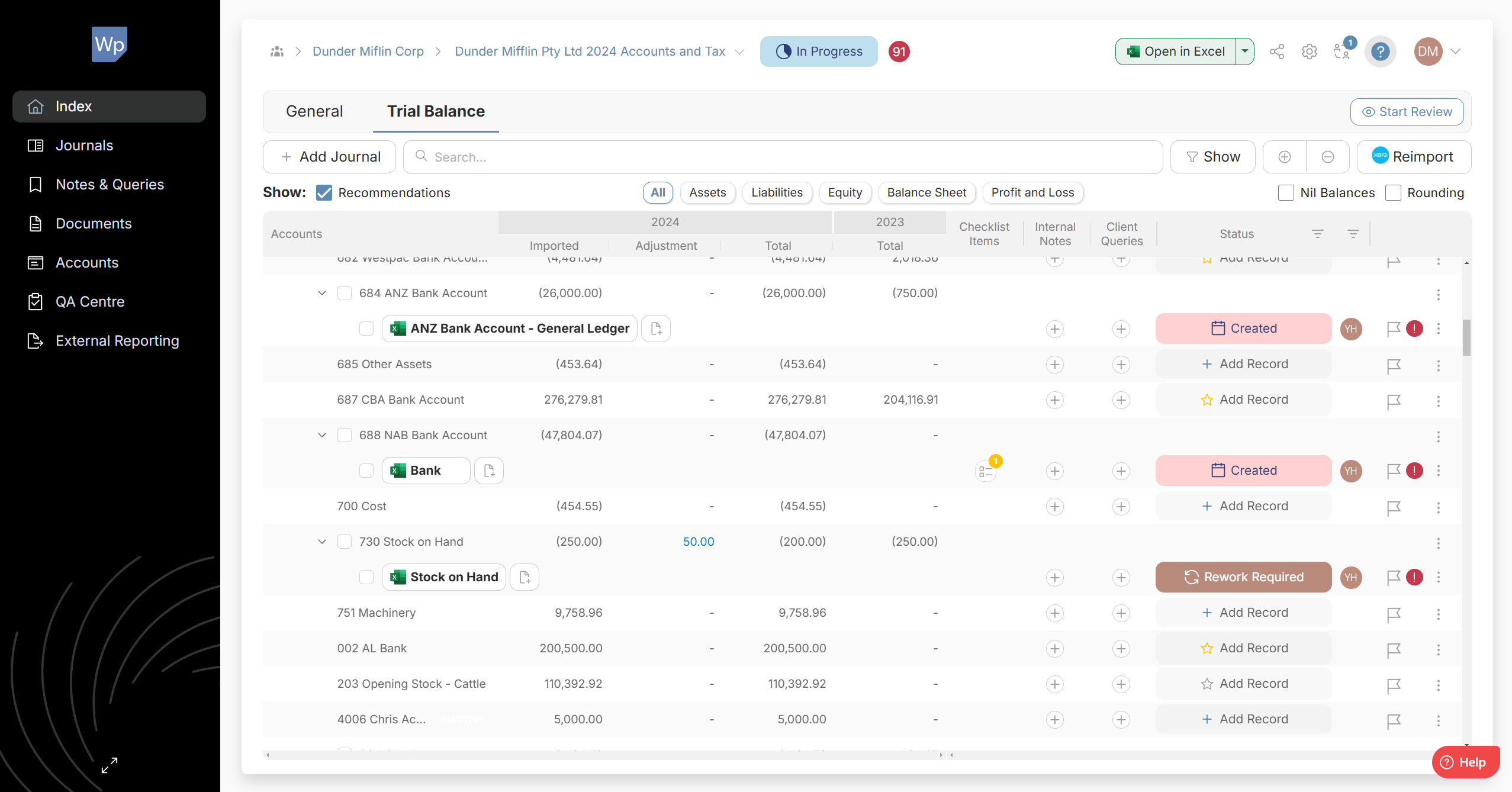Click the Wp logo icon
This screenshot has height=792, width=1512.
point(110,44)
